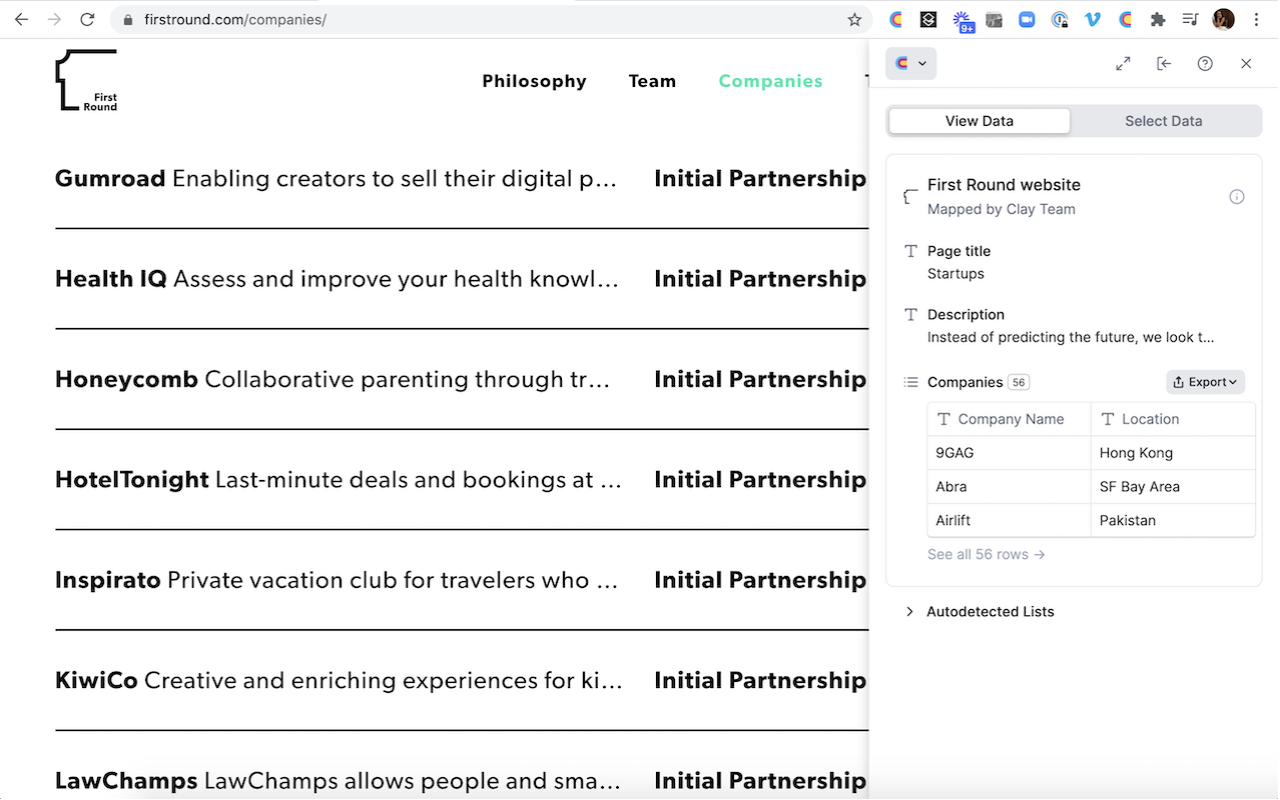
Task: Bookmark this page with the star icon
Action: [854, 19]
